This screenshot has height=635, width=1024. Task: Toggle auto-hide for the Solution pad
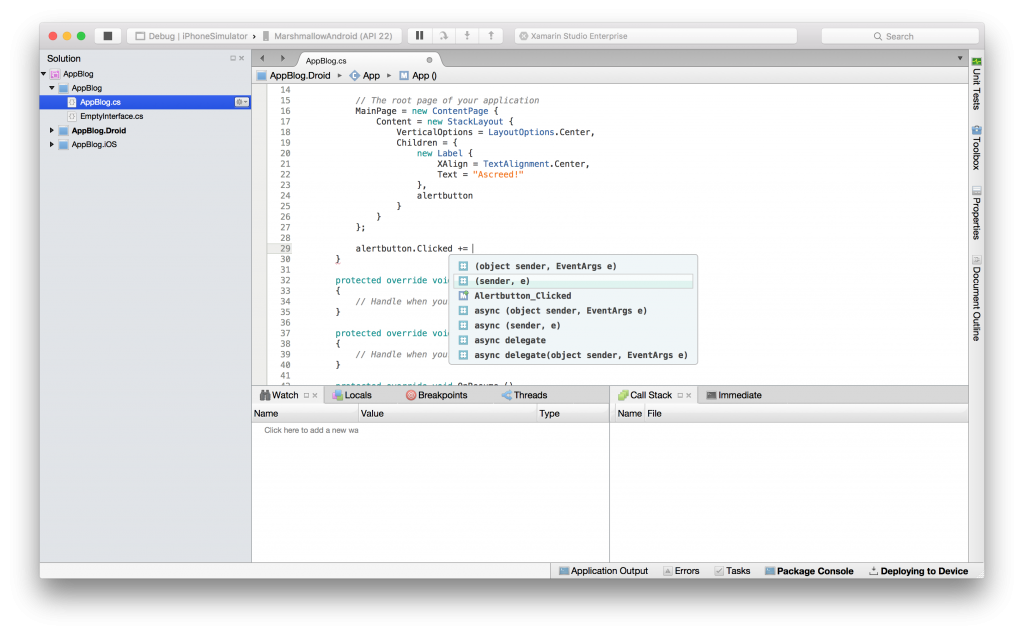tap(232, 58)
